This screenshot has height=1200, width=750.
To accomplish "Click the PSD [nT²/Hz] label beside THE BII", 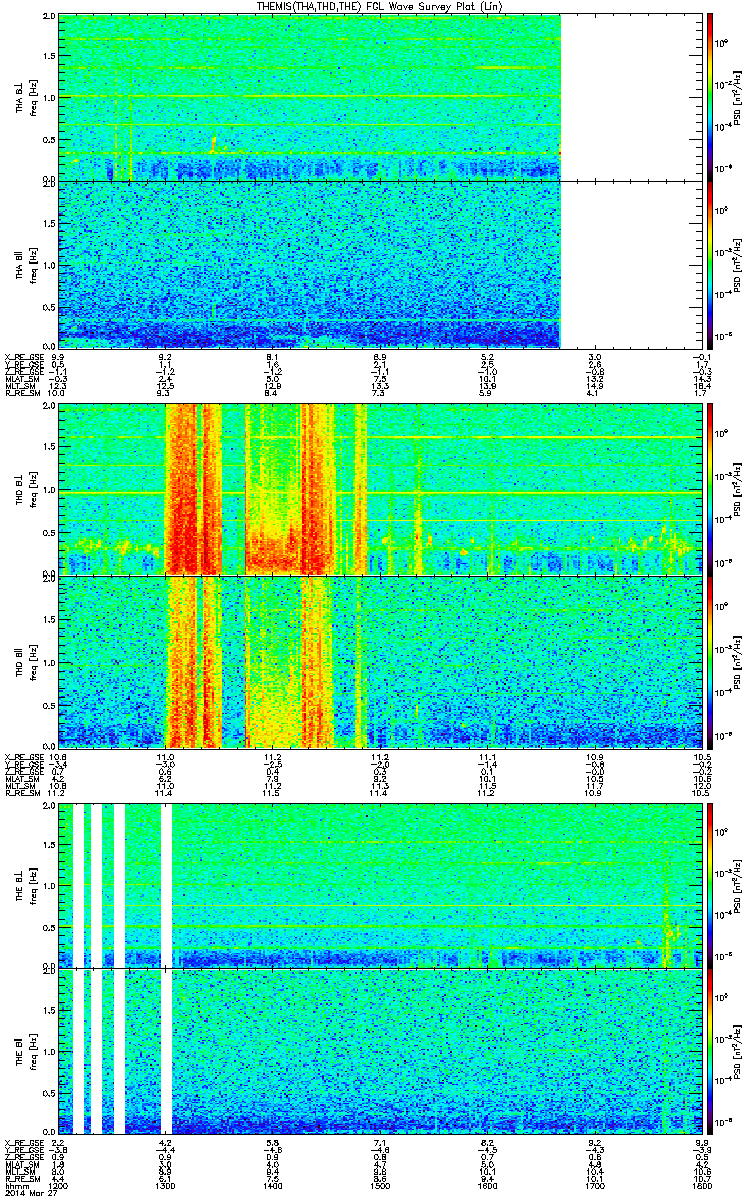I will point(735,1053).
